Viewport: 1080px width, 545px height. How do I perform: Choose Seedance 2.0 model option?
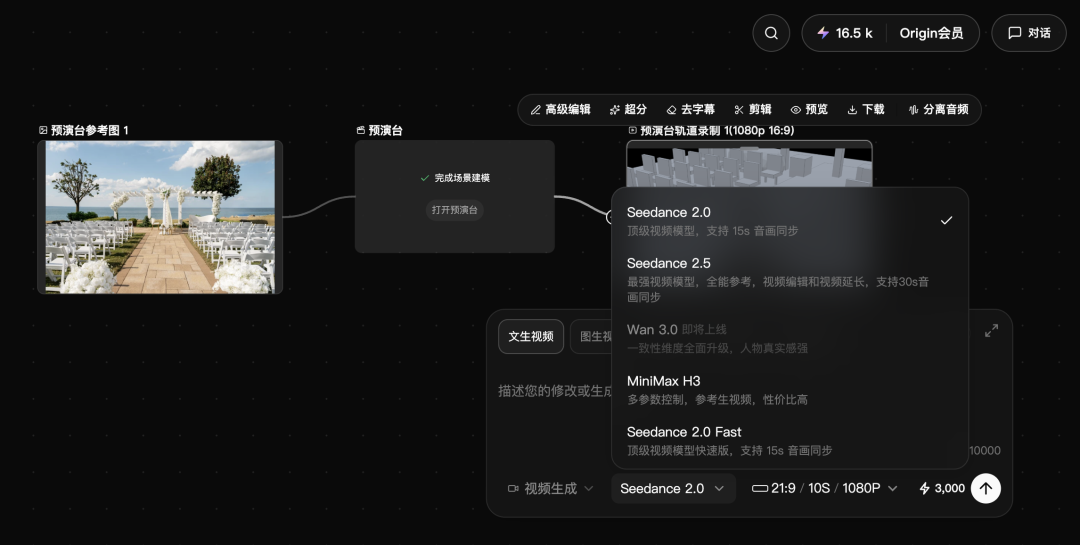click(790, 220)
